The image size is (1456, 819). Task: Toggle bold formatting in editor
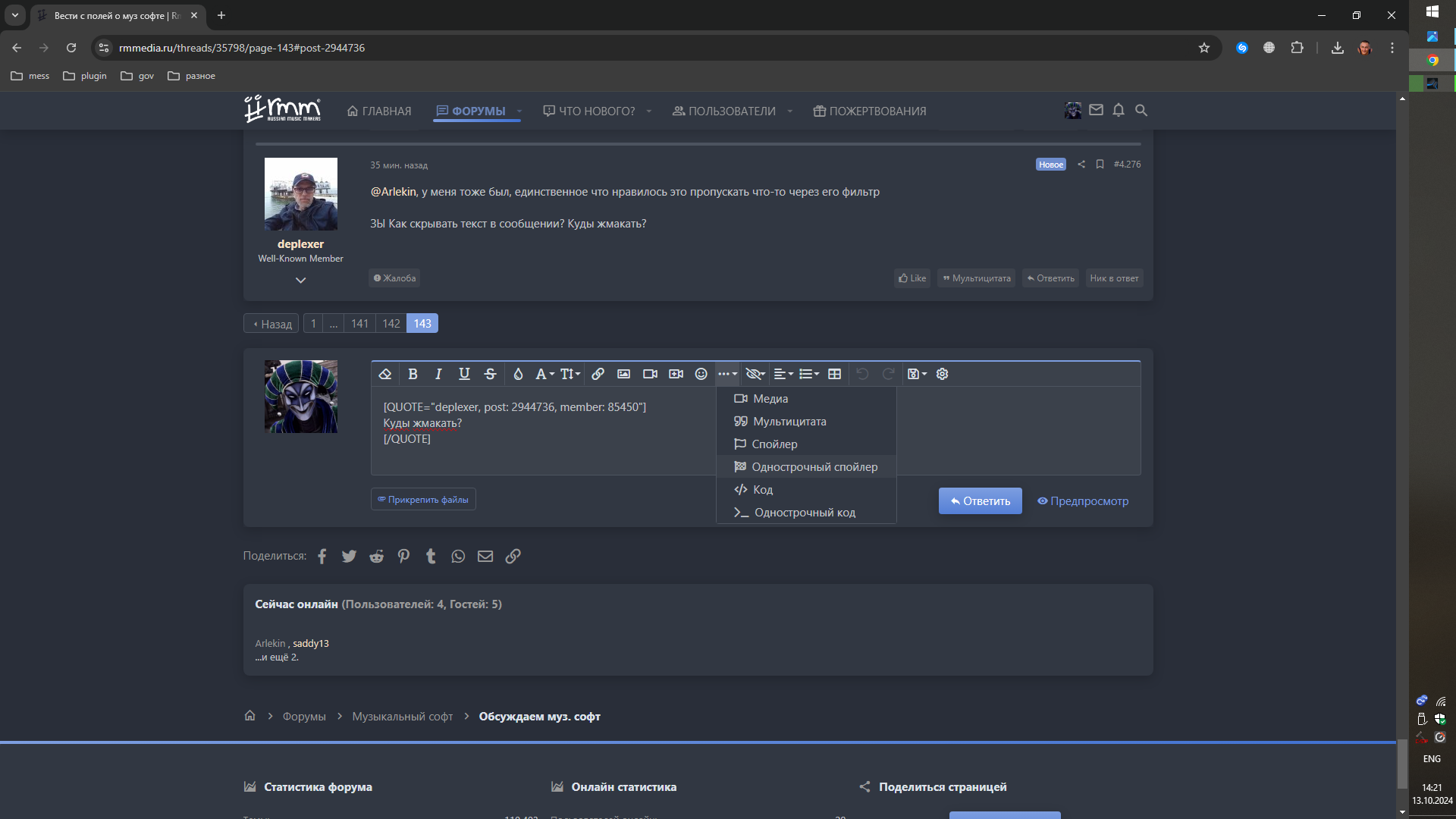click(x=413, y=374)
